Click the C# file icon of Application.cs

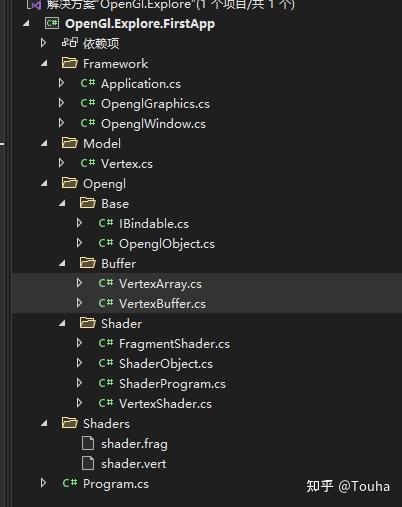click(x=88, y=83)
